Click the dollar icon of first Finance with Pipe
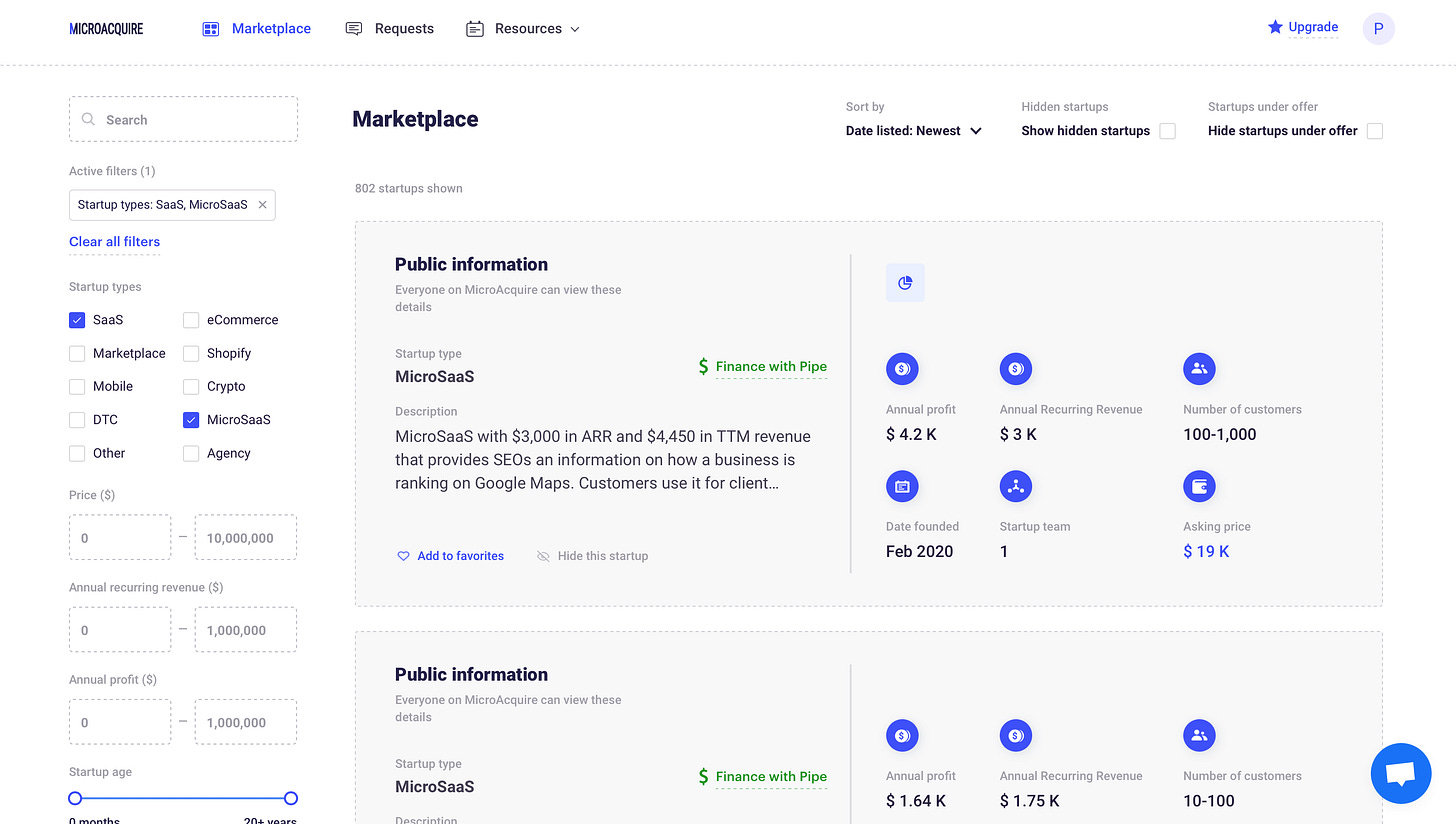This screenshot has width=1456, height=824. click(704, 367)
